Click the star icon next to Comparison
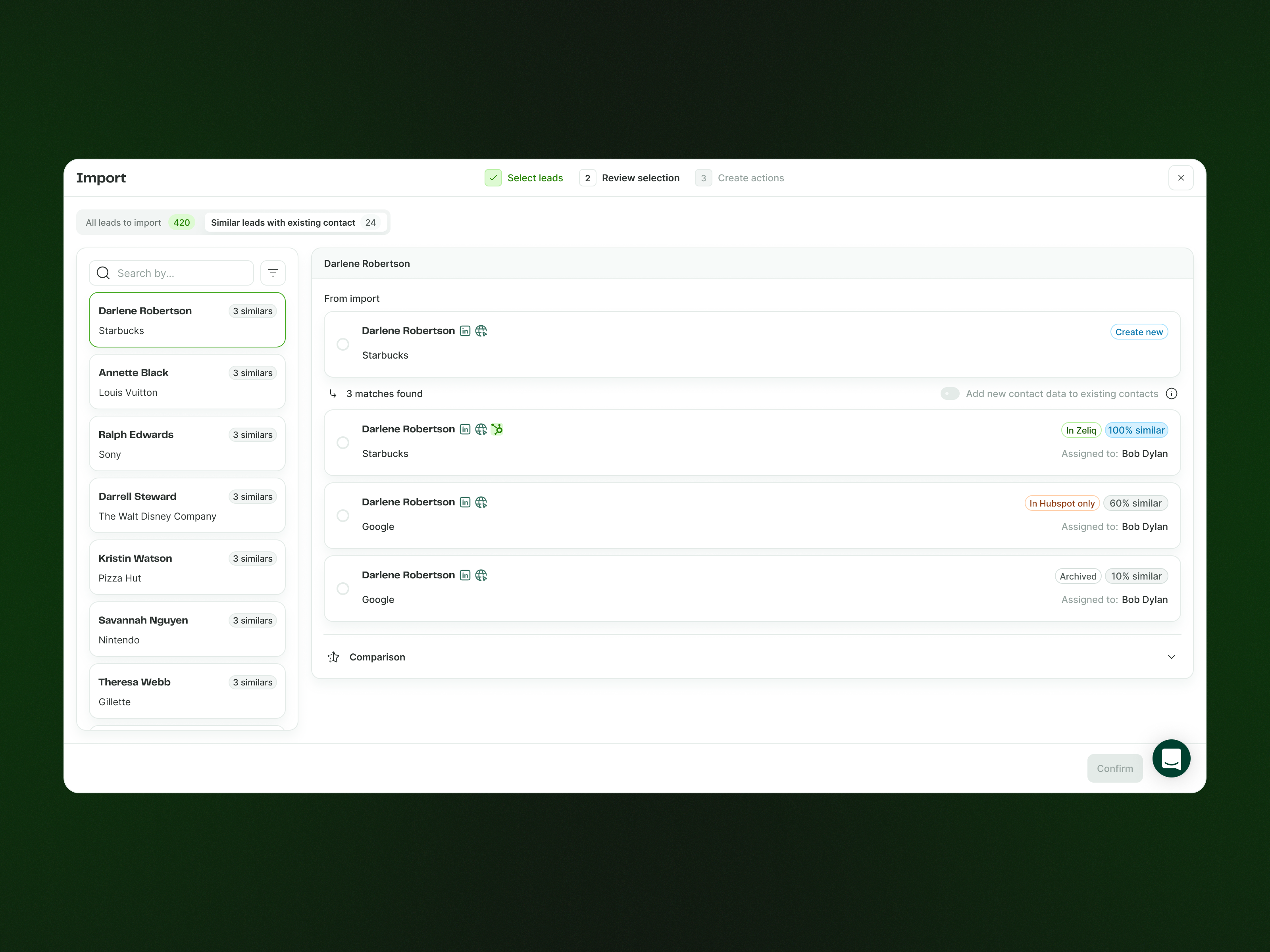The image size is (1270, 952). 333,657
